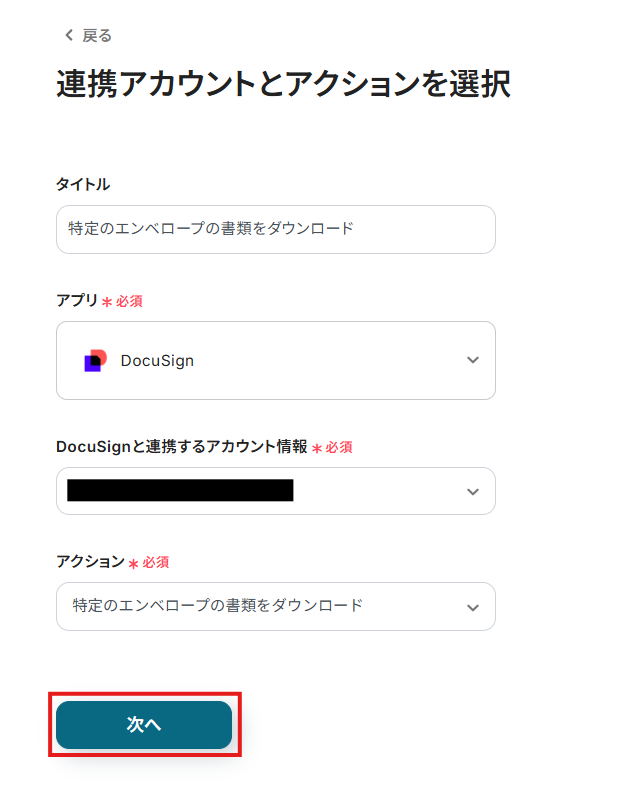Viewport: 627px width, 797px height.
Task: Expand the アクション dropdown chevron
Action: coord(473,607)
